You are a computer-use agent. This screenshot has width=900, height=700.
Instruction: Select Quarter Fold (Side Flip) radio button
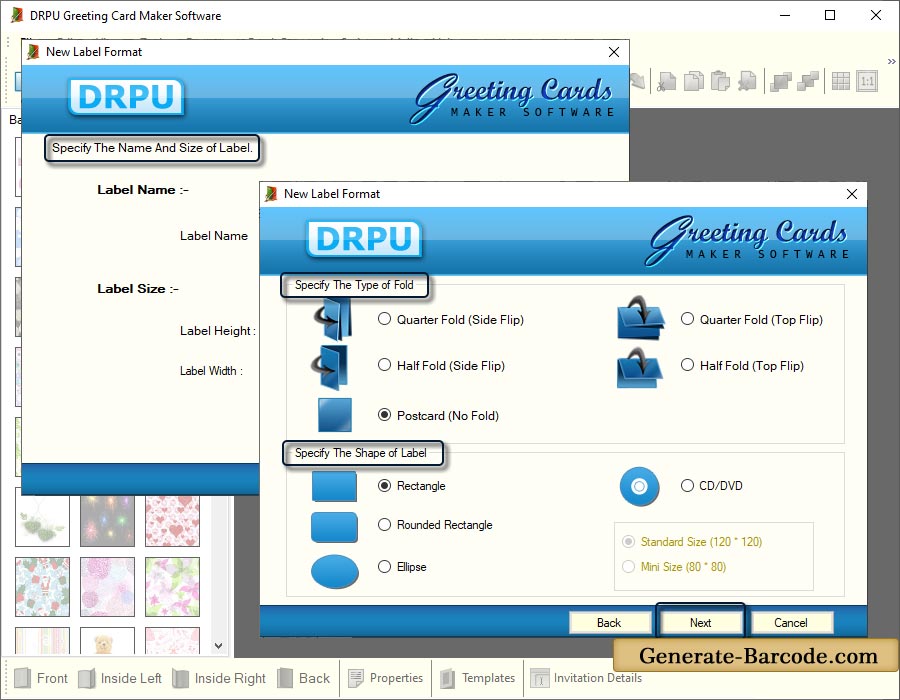(385, 319)
